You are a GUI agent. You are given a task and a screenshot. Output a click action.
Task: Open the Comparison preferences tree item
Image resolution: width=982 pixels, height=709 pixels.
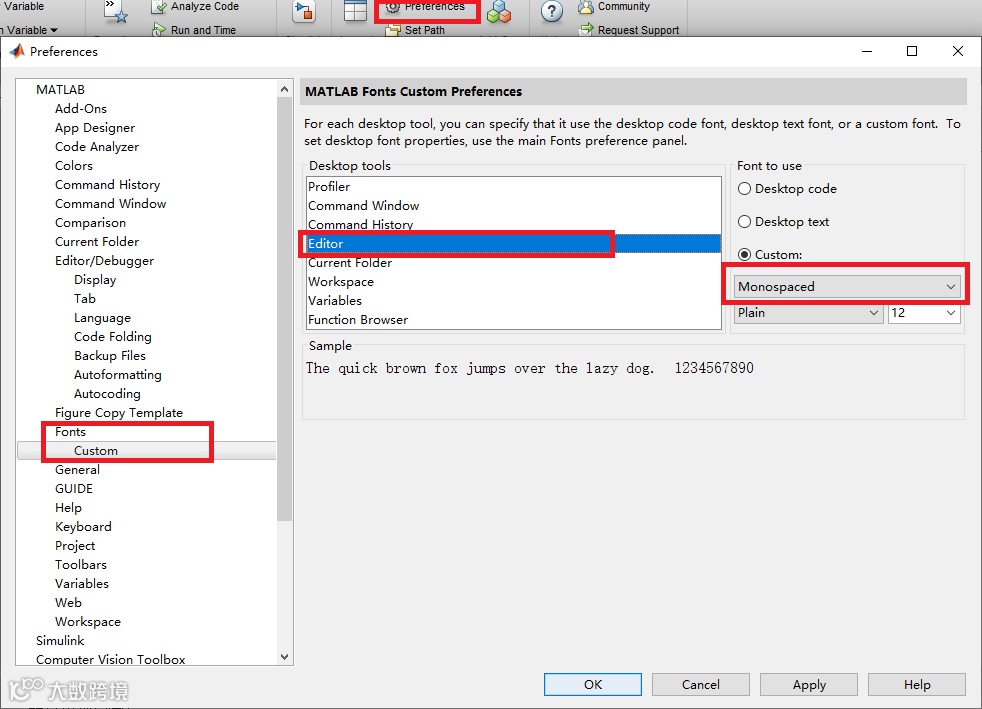tap(90, 222)
